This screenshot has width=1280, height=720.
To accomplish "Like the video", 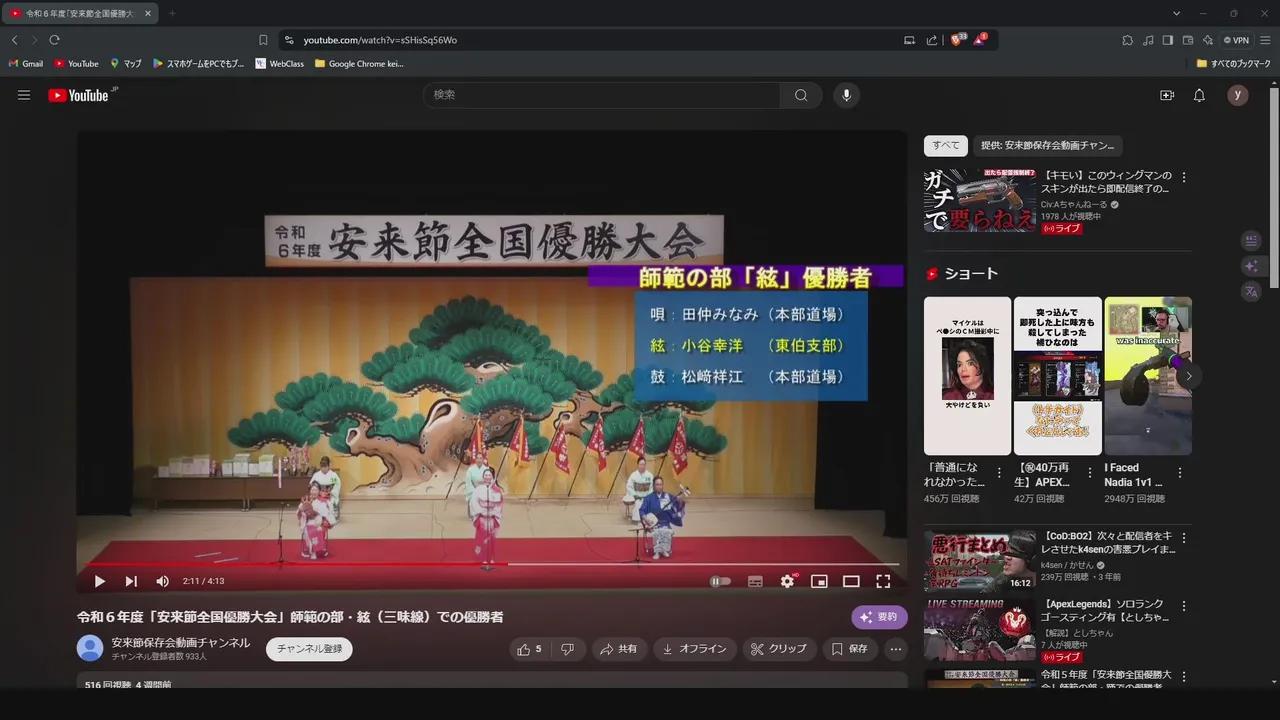I will point(529,649).
